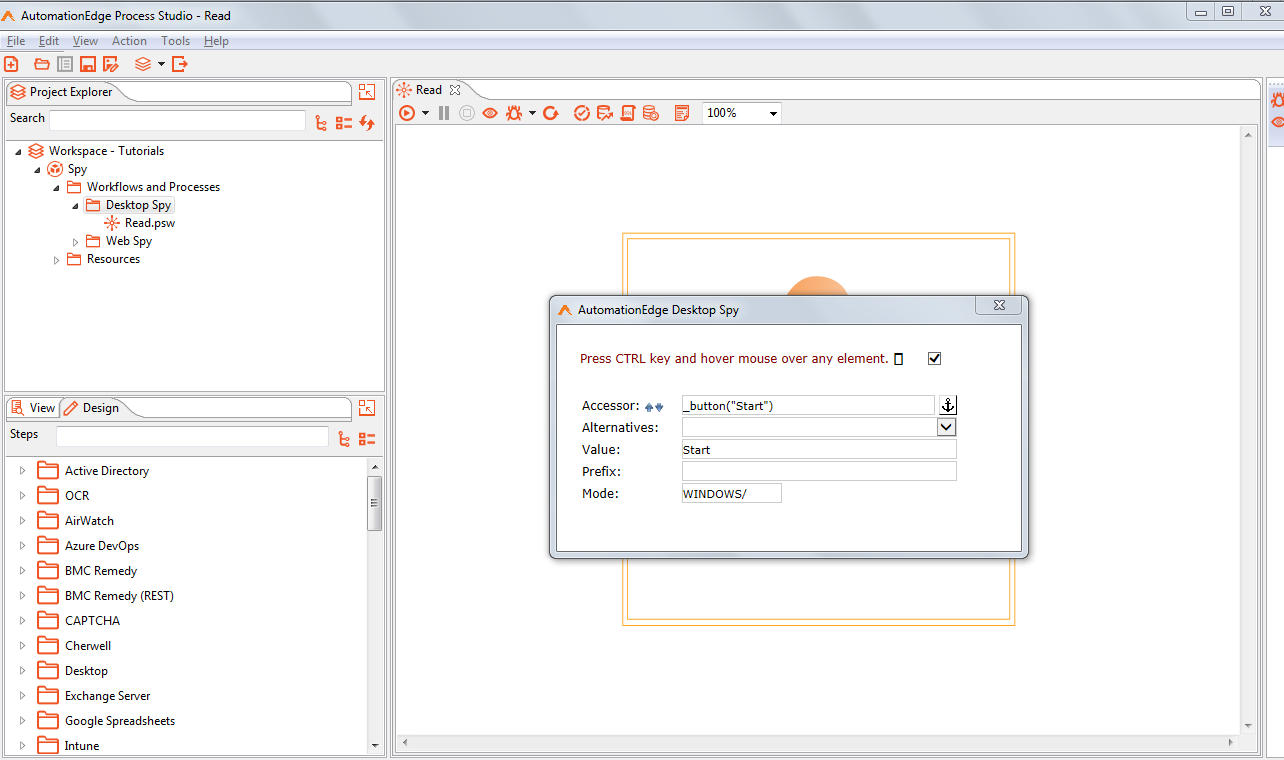Click the Run workflow play icon

(x=407, y=113)
